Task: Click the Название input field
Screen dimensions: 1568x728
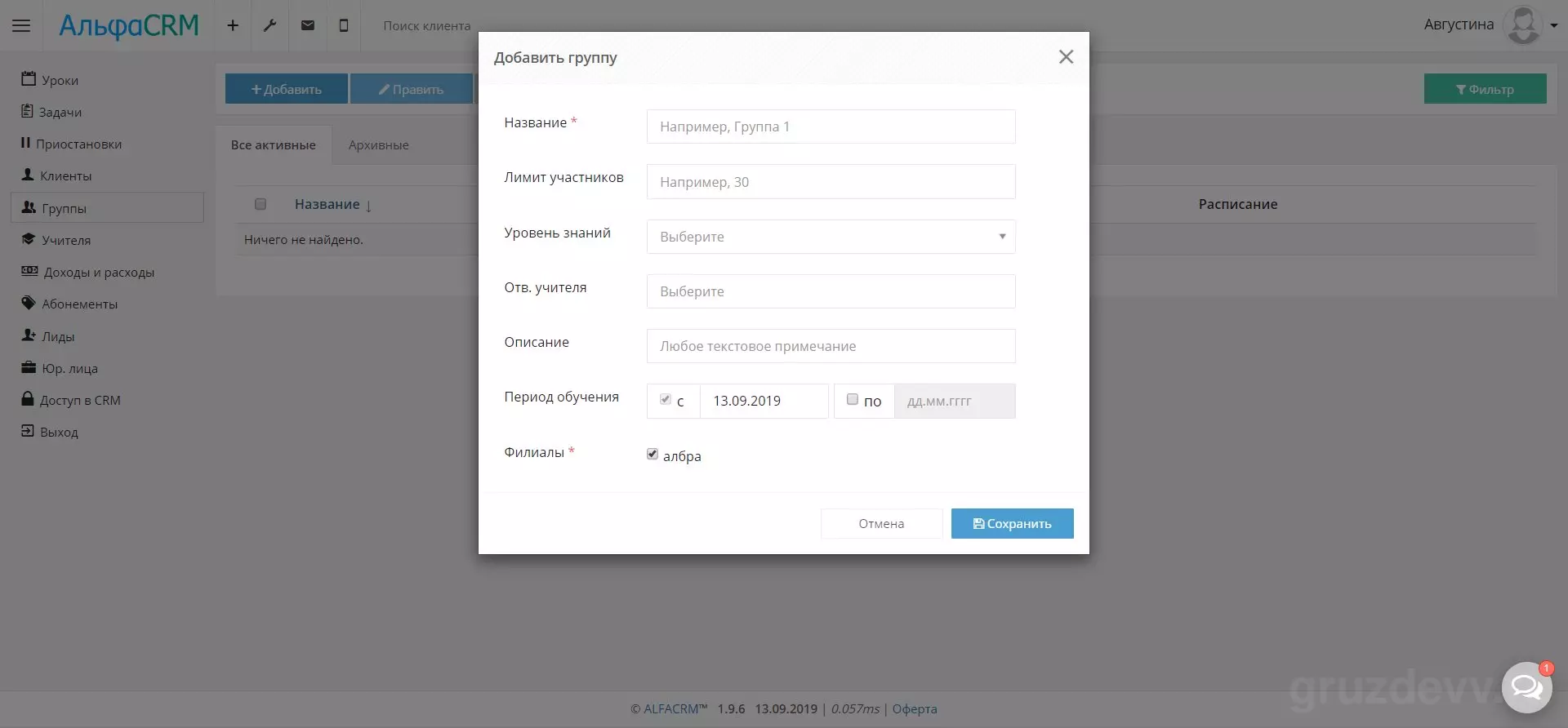Action: tap(831, 127)
